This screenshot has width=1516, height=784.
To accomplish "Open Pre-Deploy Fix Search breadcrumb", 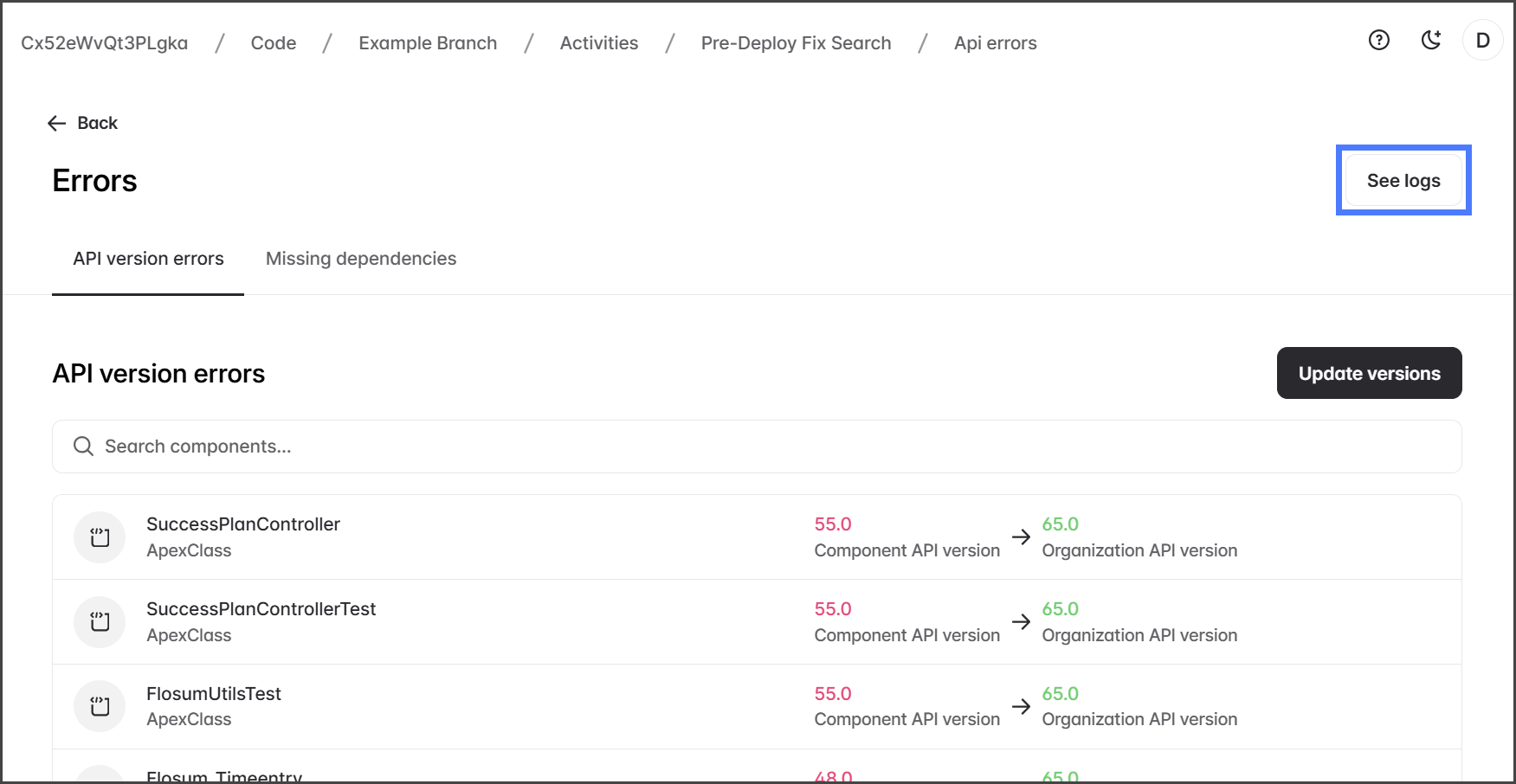I will (x=795, y=43).
